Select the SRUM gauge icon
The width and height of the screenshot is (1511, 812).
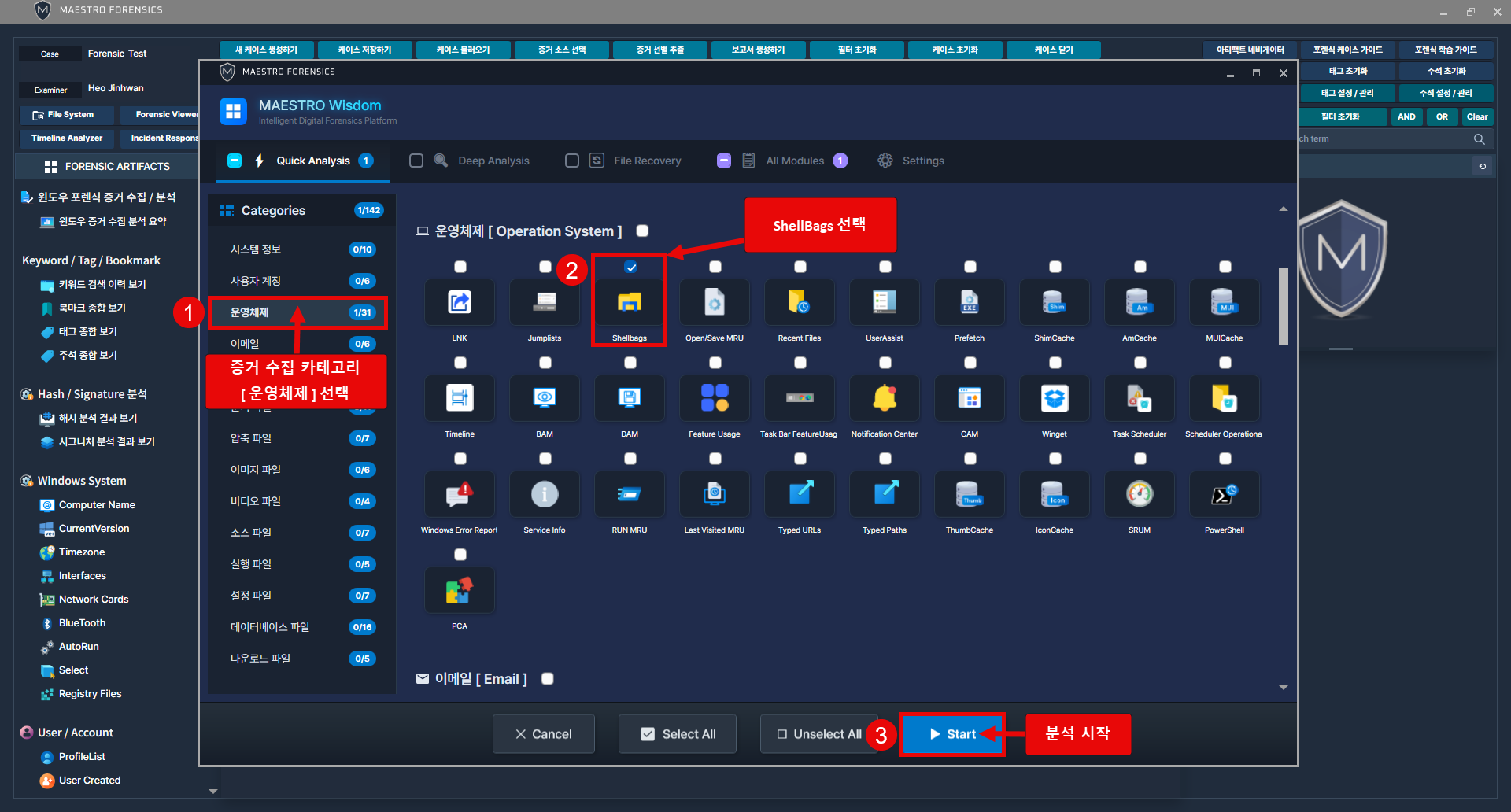point(1140,494)
